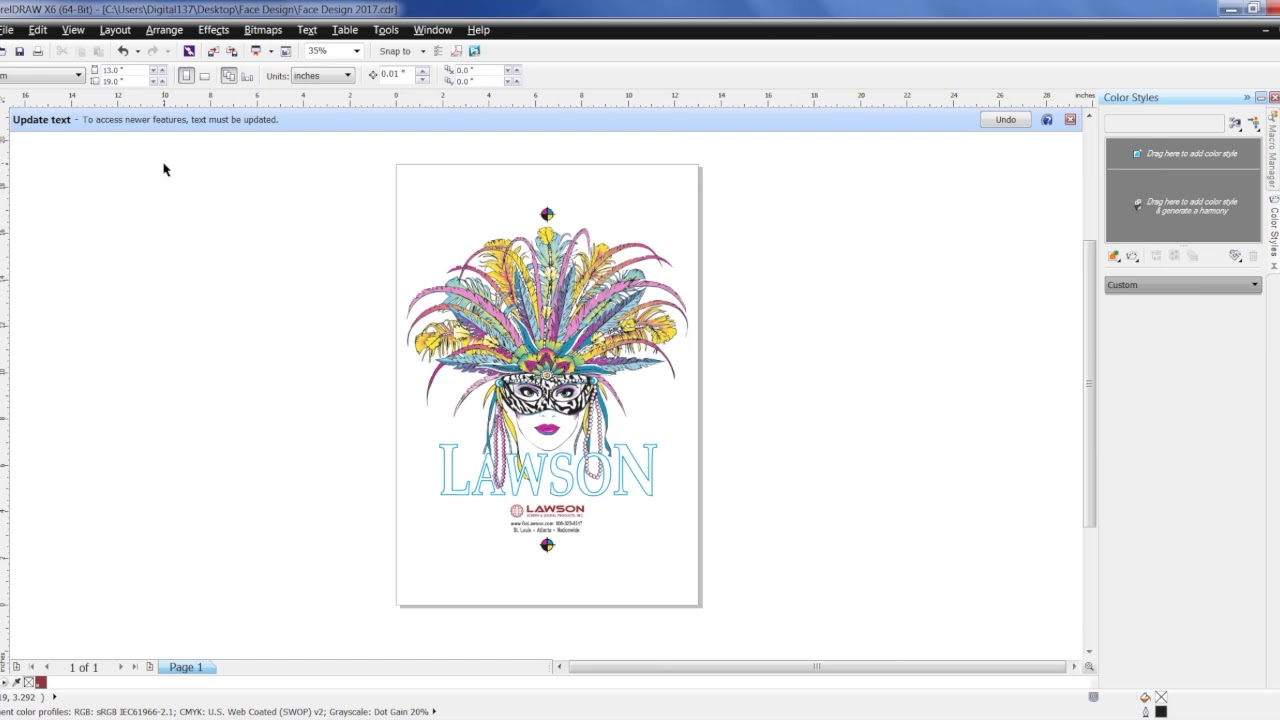This screenshot has width=1280, height=720.
Task: Open the Search content icon in the toolbar
Action: (188, 51)
